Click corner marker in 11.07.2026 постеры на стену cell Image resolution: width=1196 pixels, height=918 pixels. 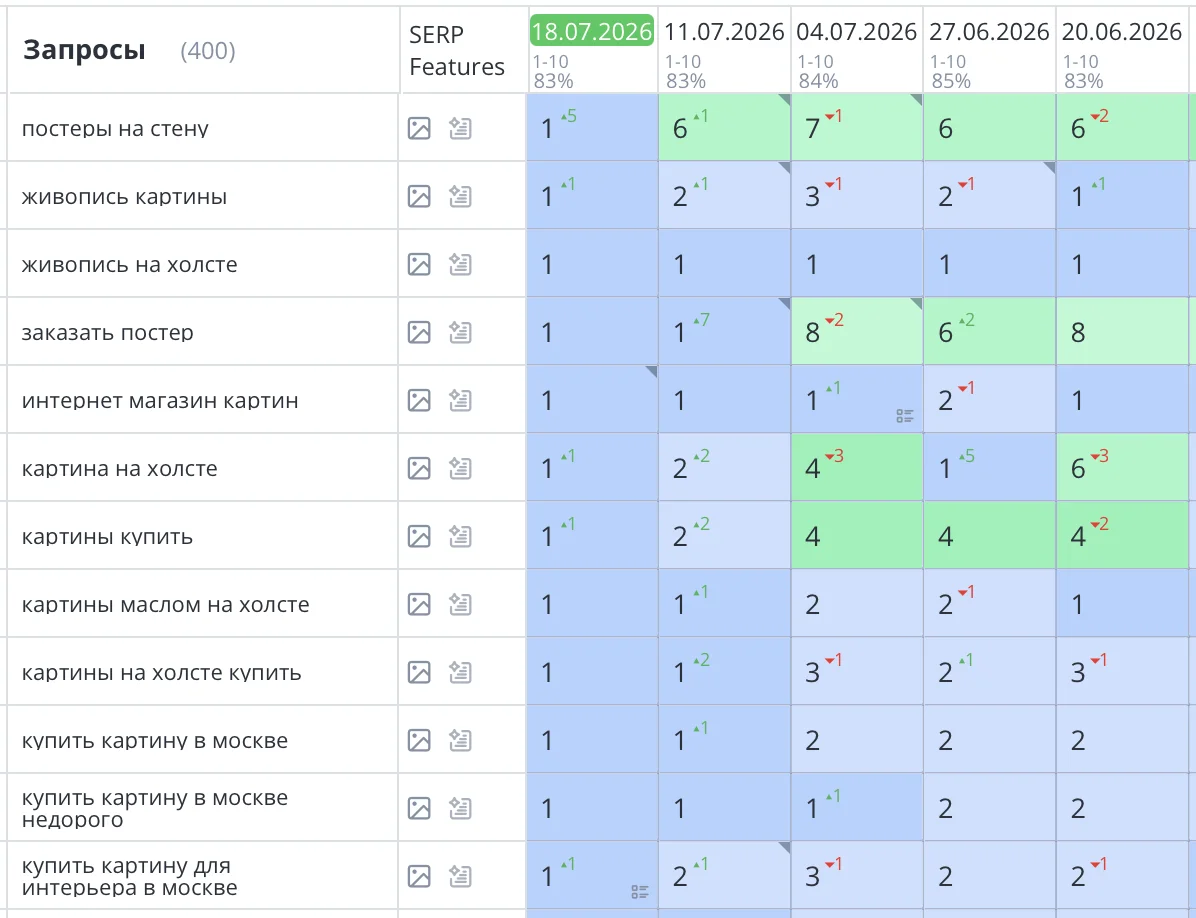[784, 100]
